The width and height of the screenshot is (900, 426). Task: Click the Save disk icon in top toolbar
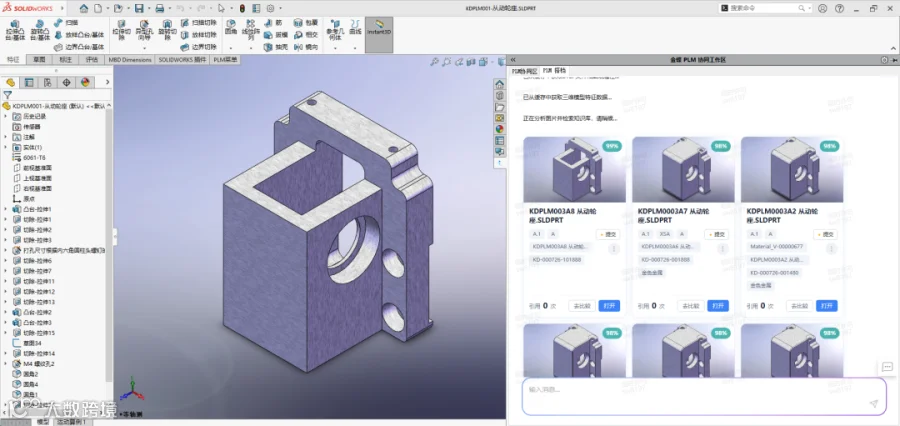click(x=139, y=9)
